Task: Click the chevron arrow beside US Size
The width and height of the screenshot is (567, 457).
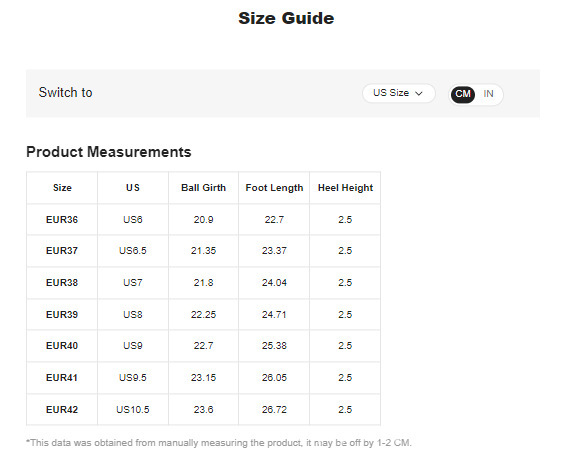Action: tap(419, 94)
